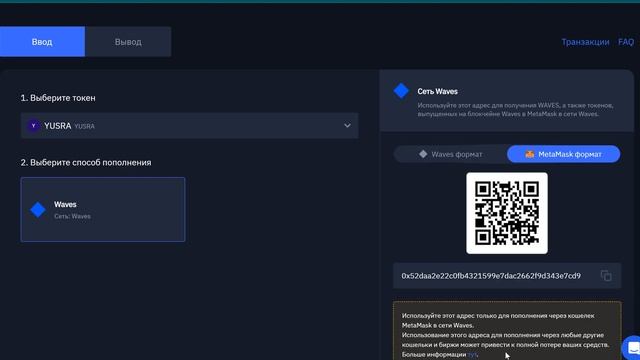Image resolution: width=640 pixels, height=360 pixels.
Task: Open the FAQ link
Action: [626, 42]
